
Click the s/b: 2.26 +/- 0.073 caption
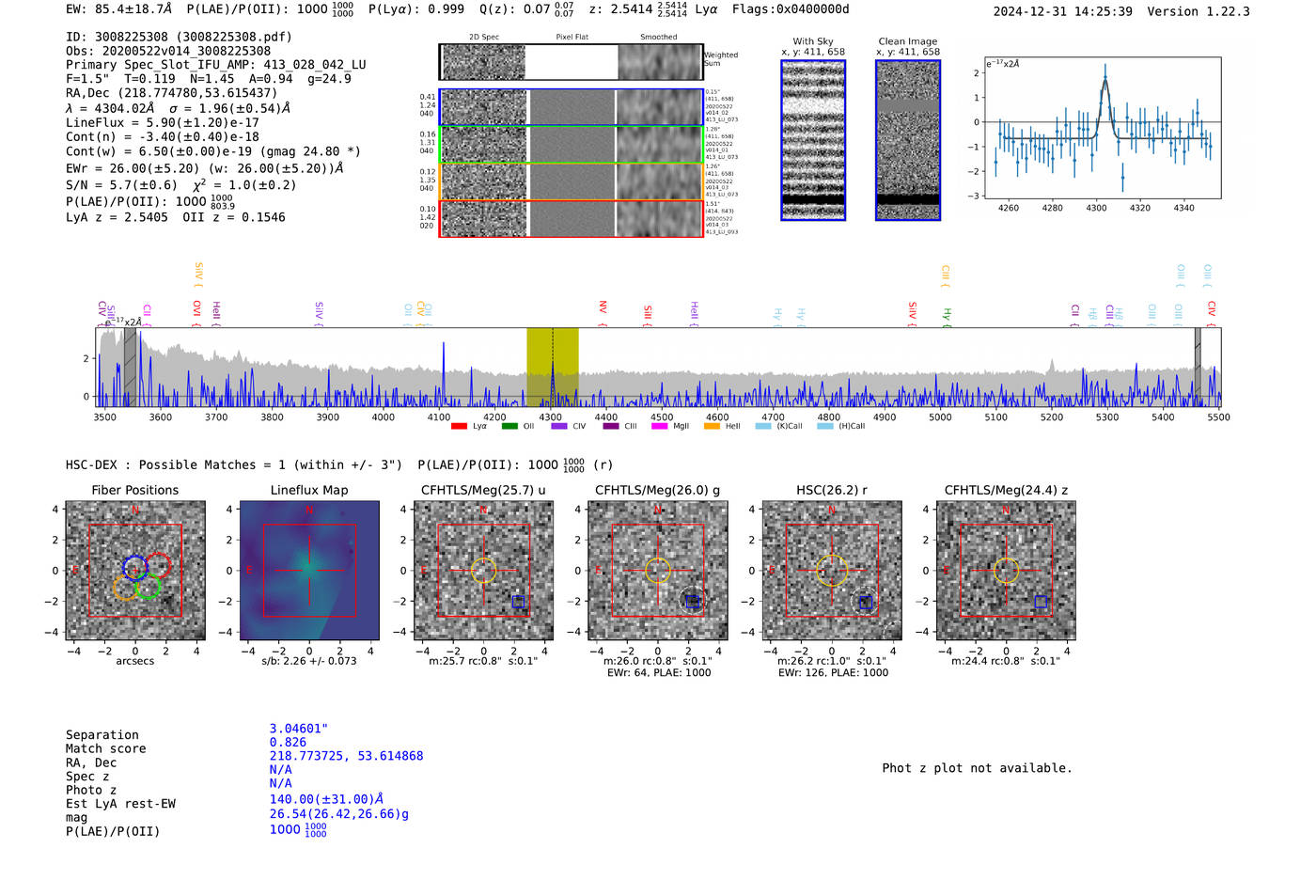coord(309,661)
